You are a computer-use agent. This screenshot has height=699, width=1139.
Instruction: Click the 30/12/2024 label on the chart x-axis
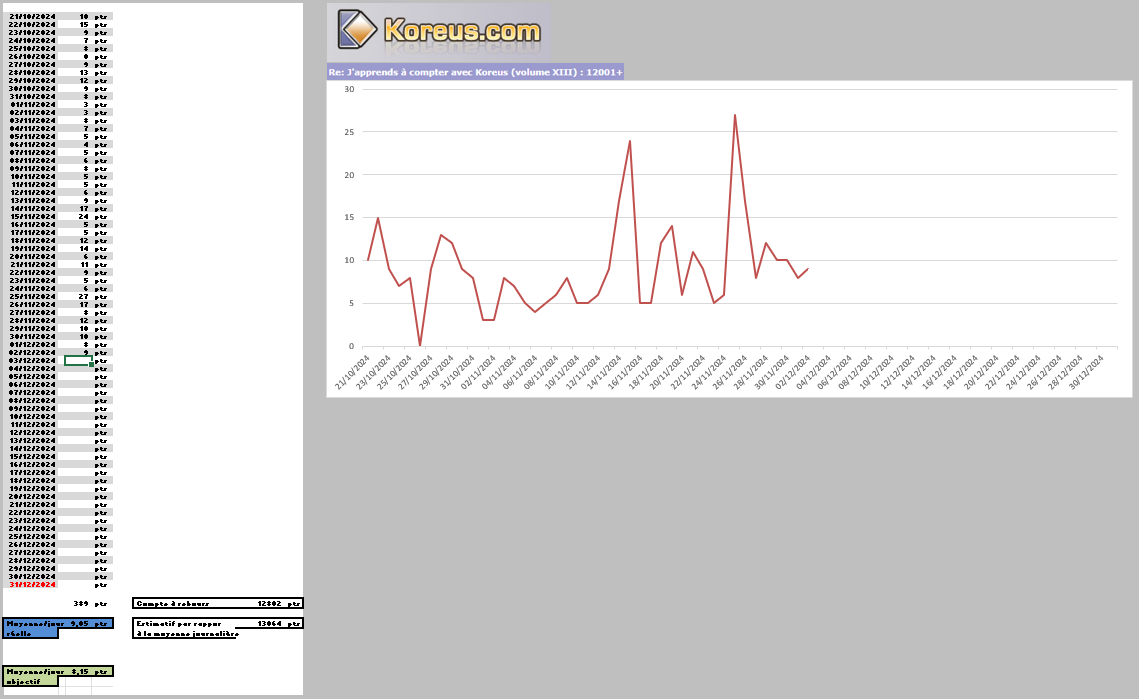click(x=1088, y=373)
